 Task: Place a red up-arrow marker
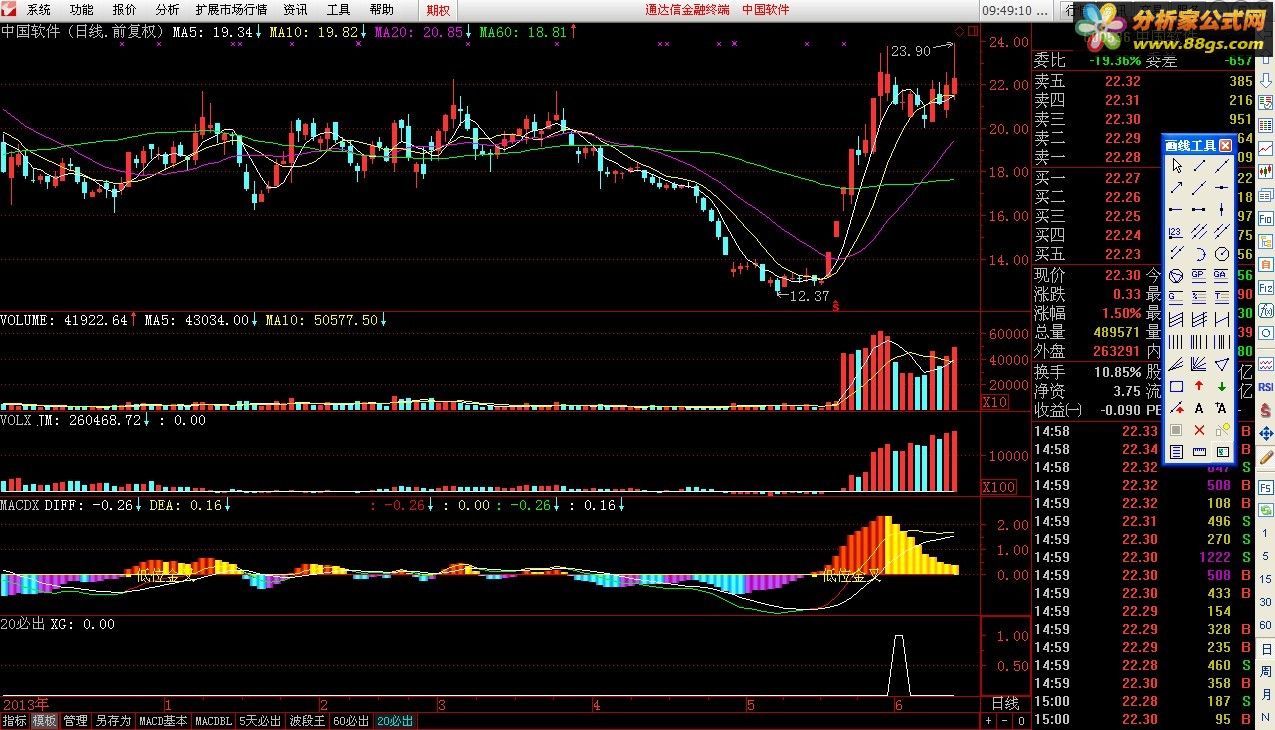click(x=1199, y=385)
